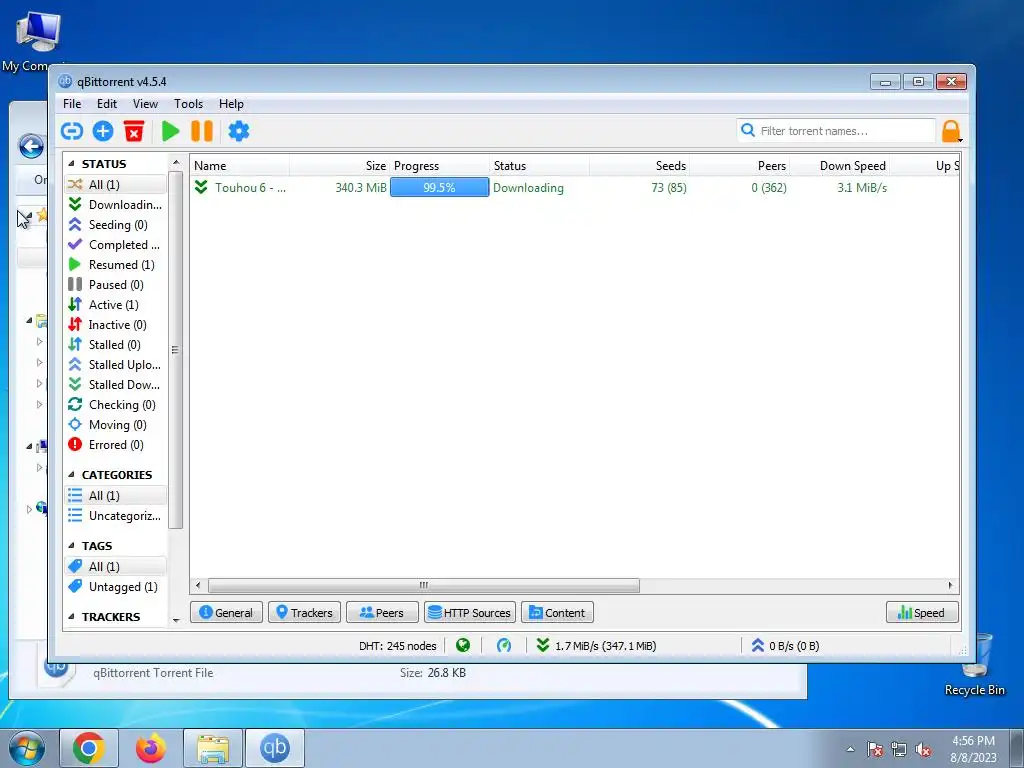Click the upload speed status bar entry

pos(785,646)
